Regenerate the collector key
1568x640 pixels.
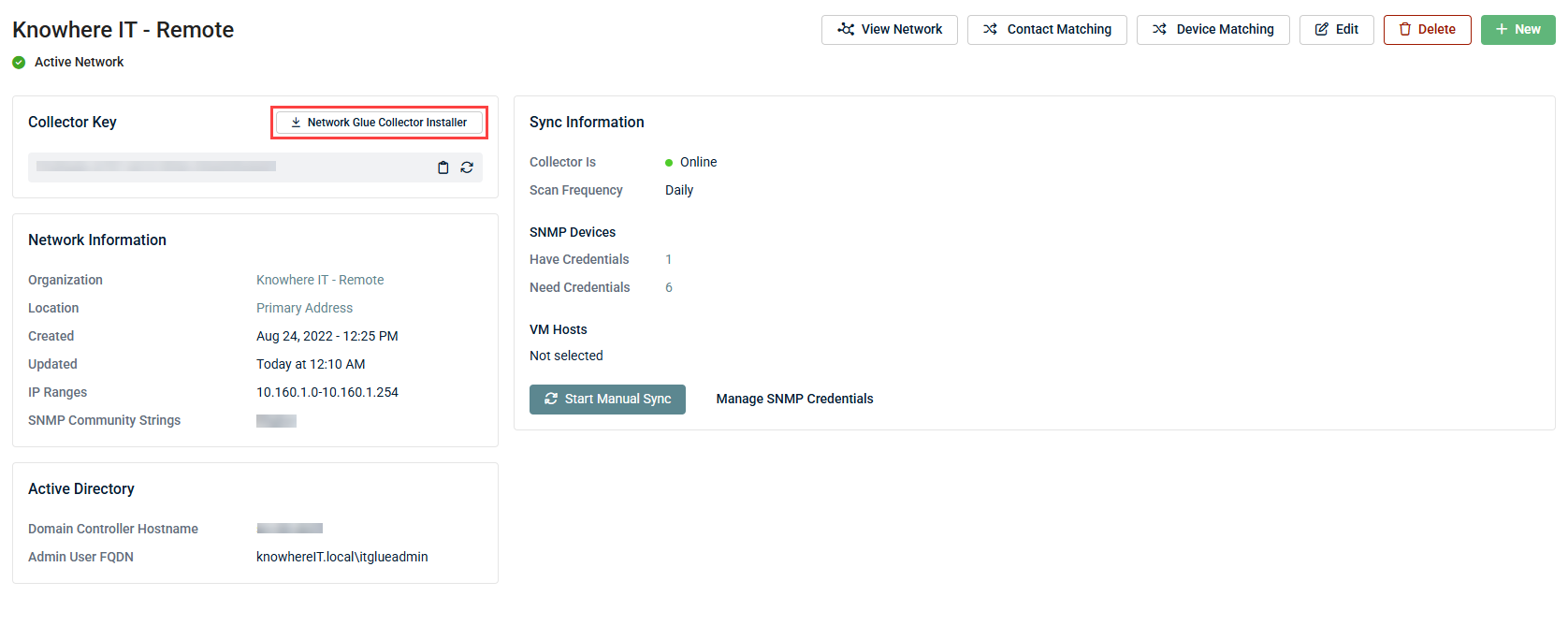coord(467,167)
